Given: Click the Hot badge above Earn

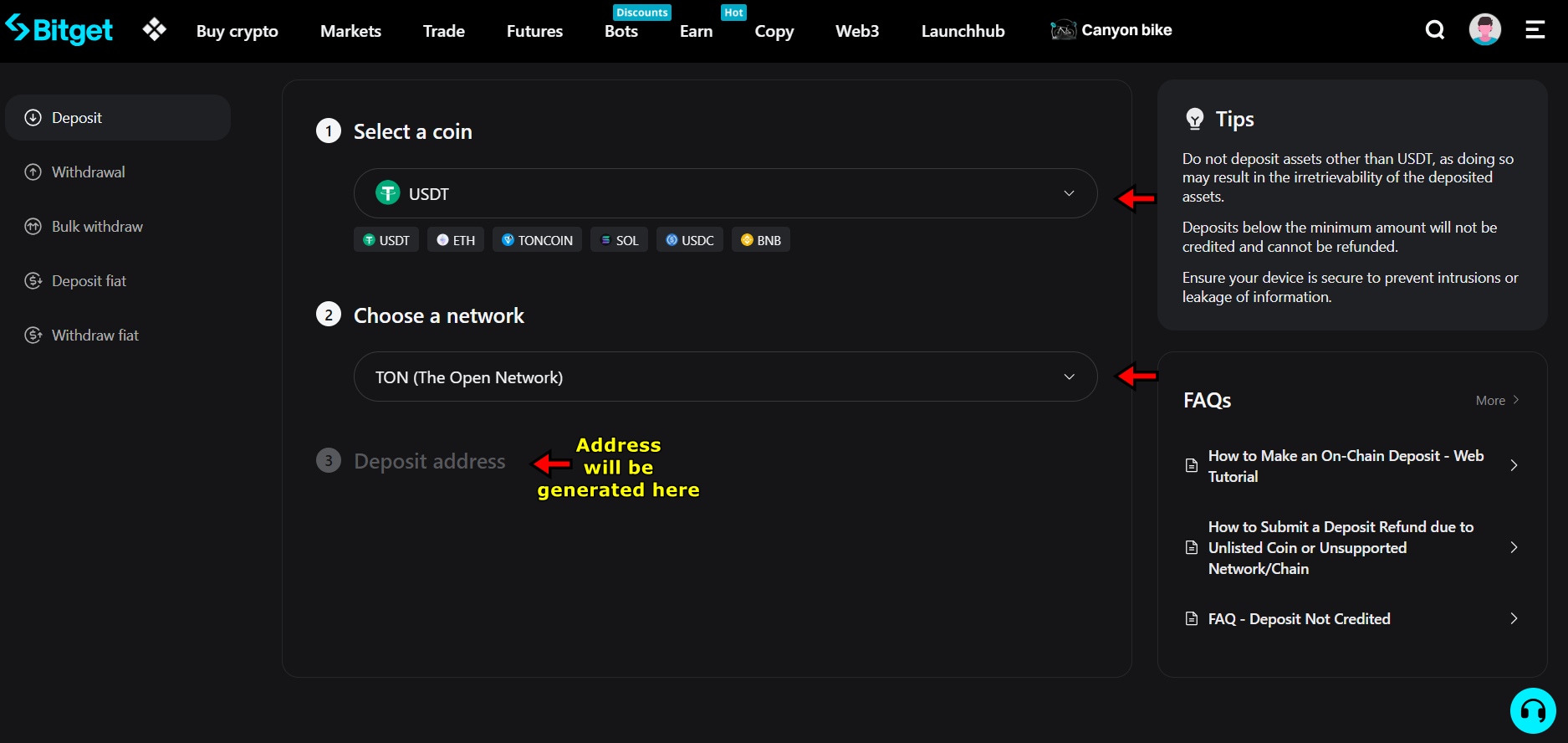Looking at the screenshot, I should pos(733,13).
